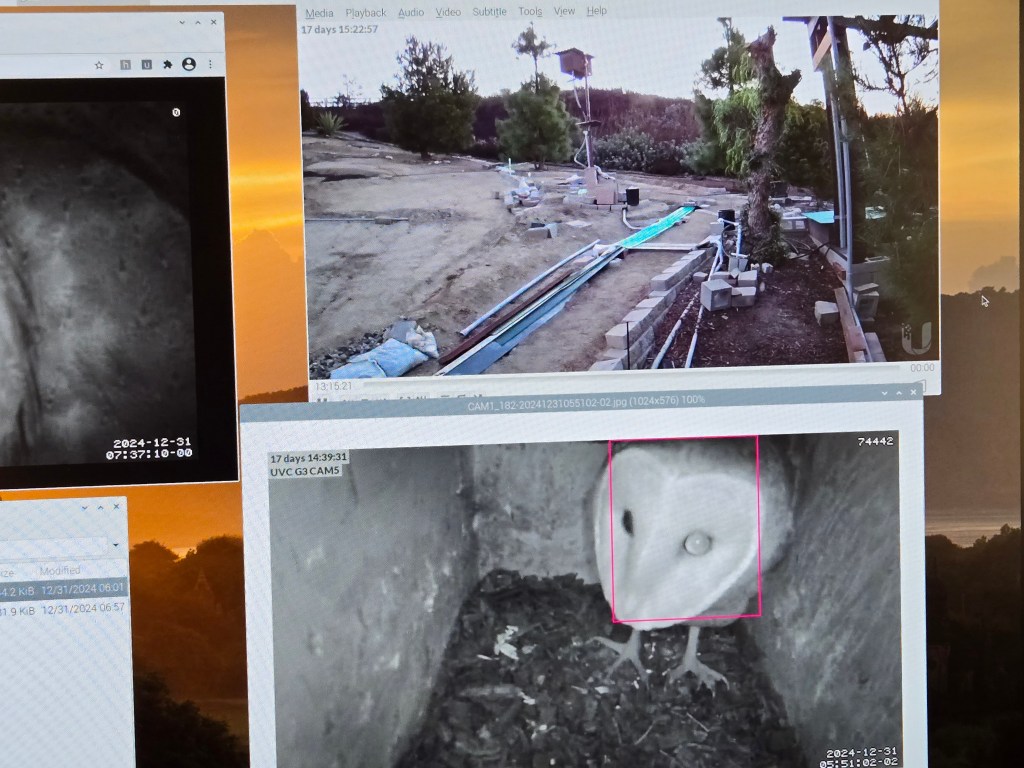Click the pink detection box around owl
The height and width of the screenshot is (768, 1024).
[x=685, y=528]
